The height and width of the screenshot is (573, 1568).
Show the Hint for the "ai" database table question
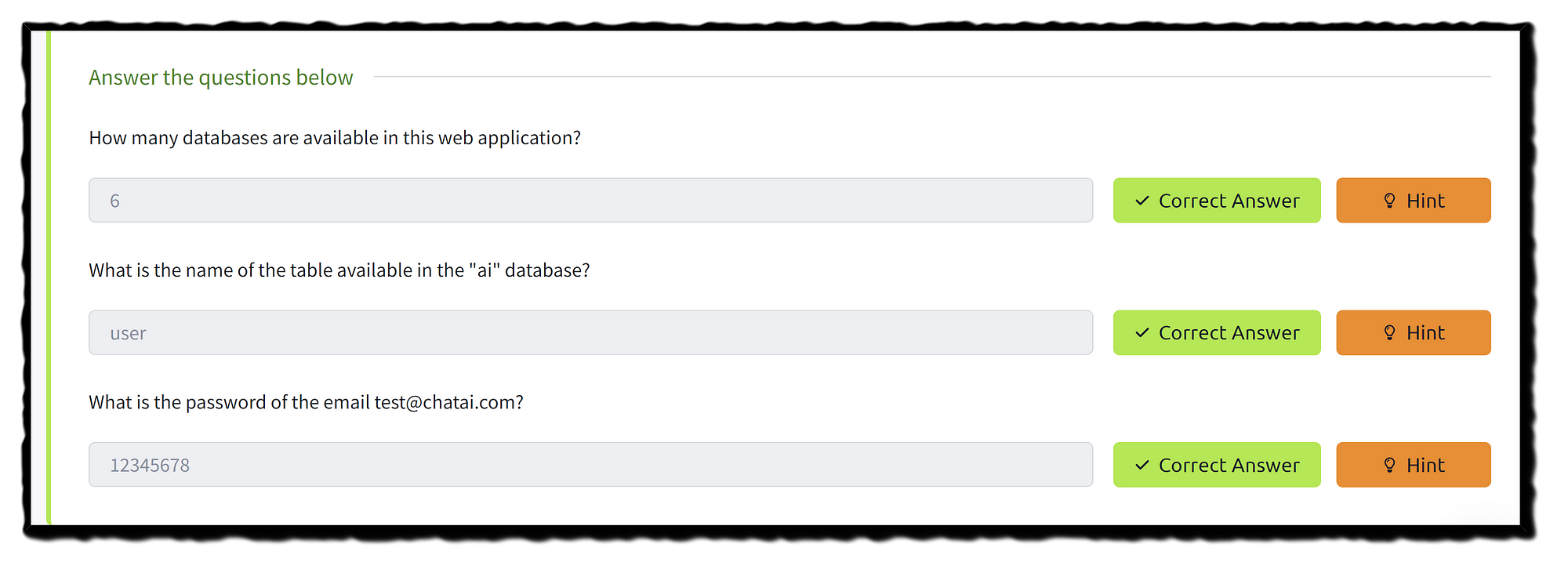click(x=1414, y=333)
